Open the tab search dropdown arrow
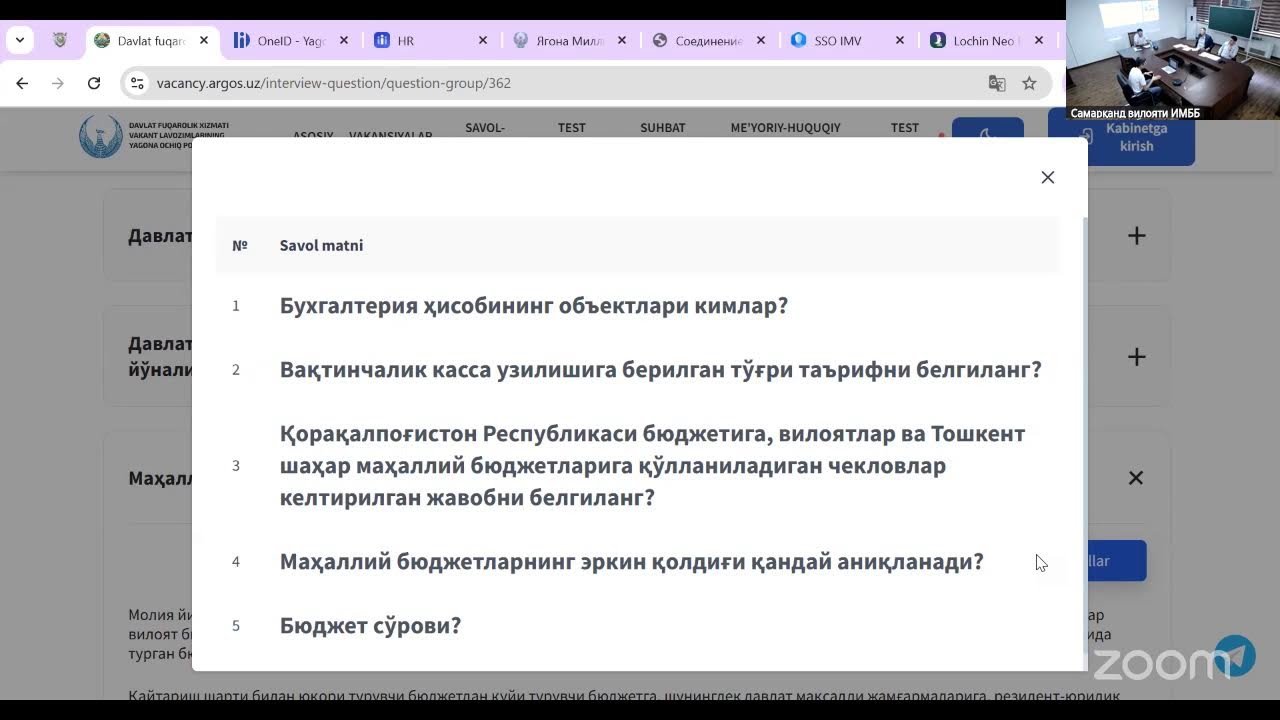 click(20, 41)
